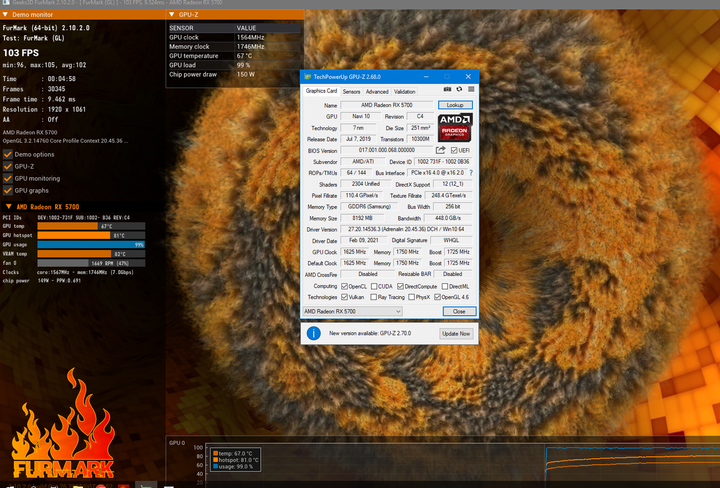Click the Chip power draw 150 W row

pyautogui.click(x=235, y=74)
